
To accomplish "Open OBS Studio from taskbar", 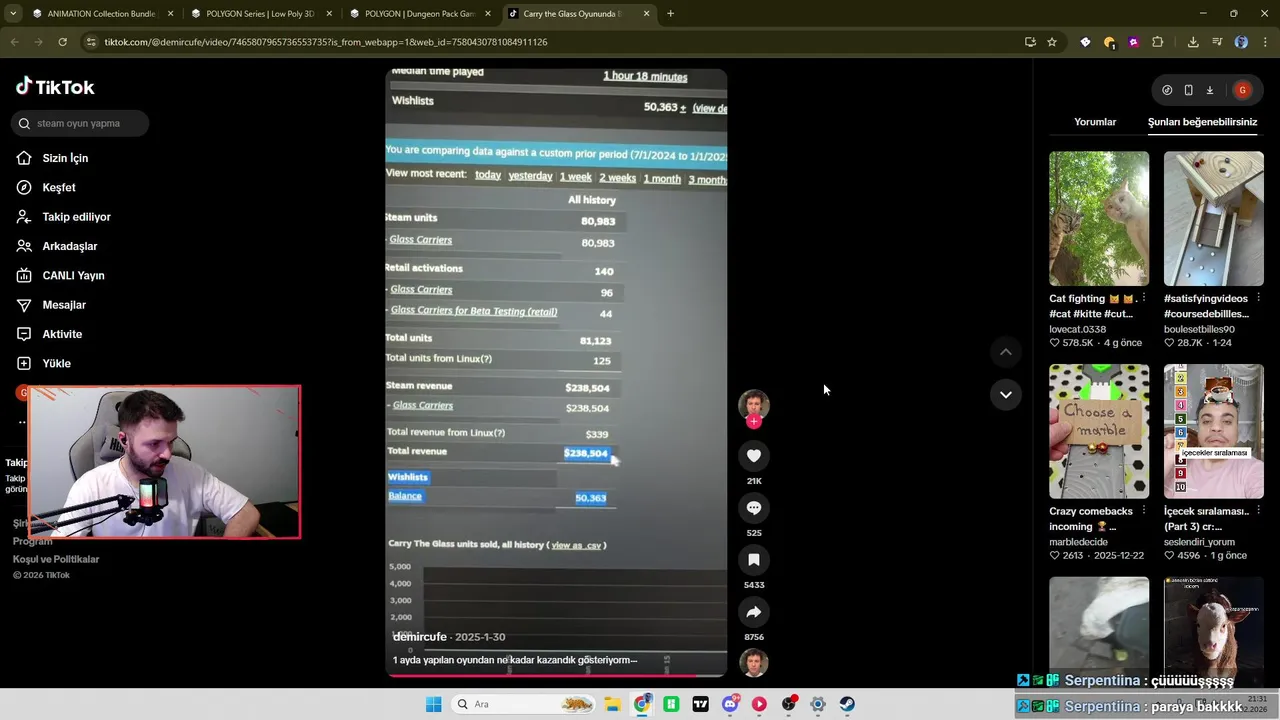I will (789, 704).
